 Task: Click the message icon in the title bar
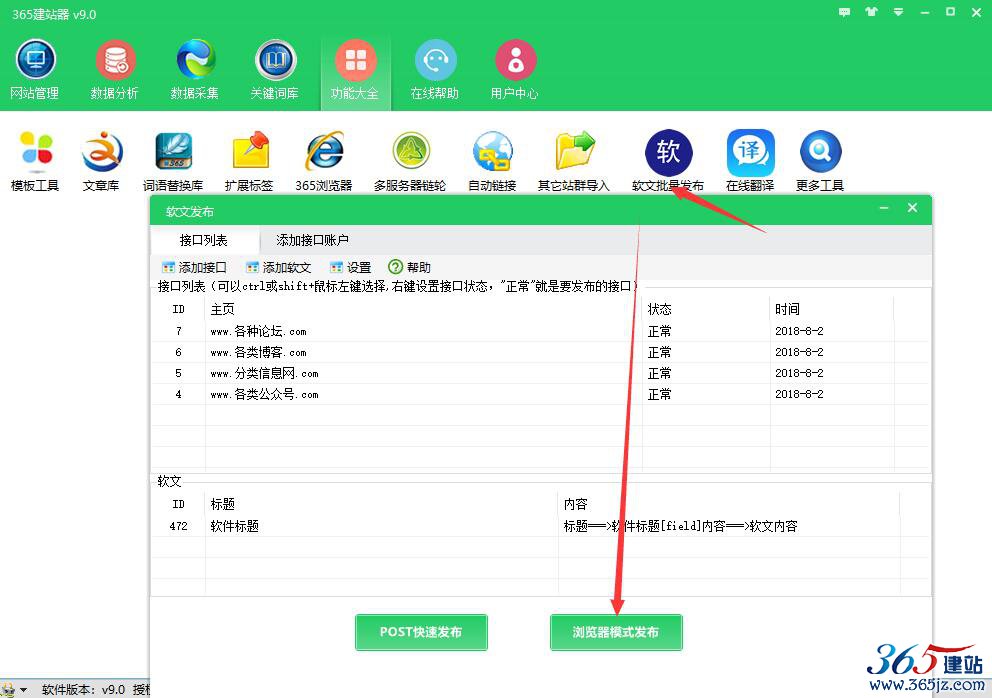click(845, 12)
